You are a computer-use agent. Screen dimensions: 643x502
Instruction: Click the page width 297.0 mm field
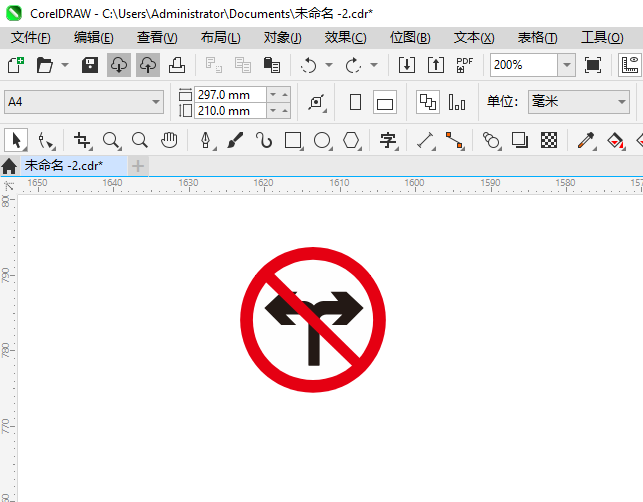click(x=231, y=95)
